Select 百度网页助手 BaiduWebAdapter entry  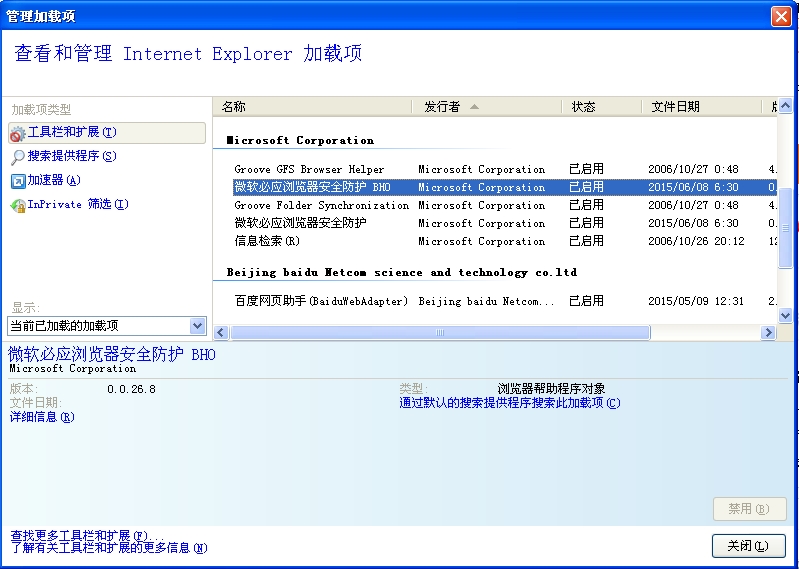pos(321,301)
